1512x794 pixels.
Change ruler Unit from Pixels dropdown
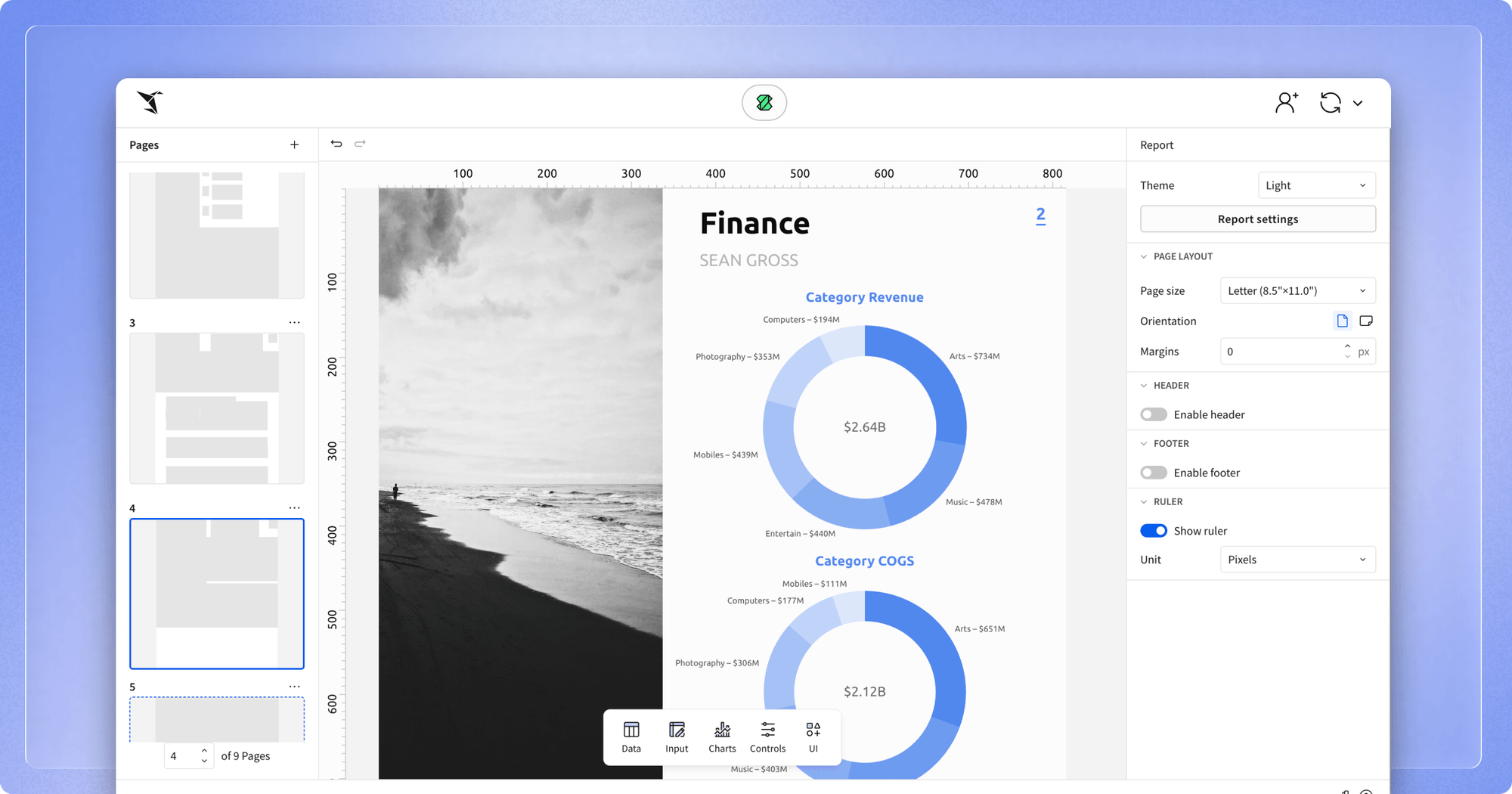pos(1297,559)
